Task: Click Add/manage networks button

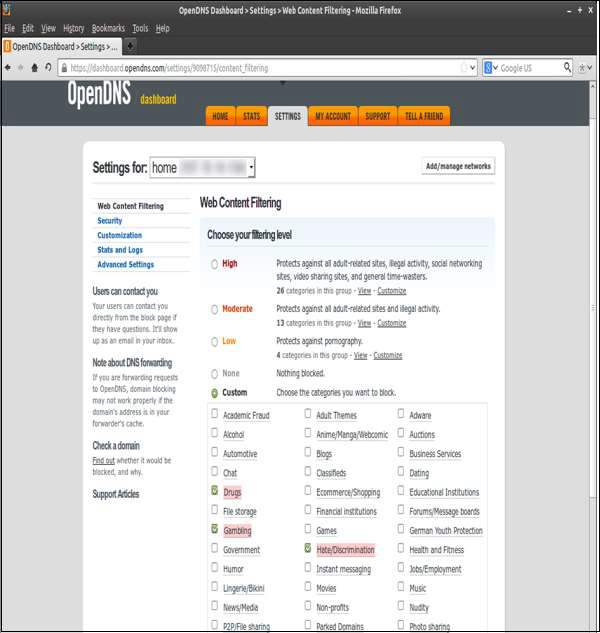Action: (458, 166)
